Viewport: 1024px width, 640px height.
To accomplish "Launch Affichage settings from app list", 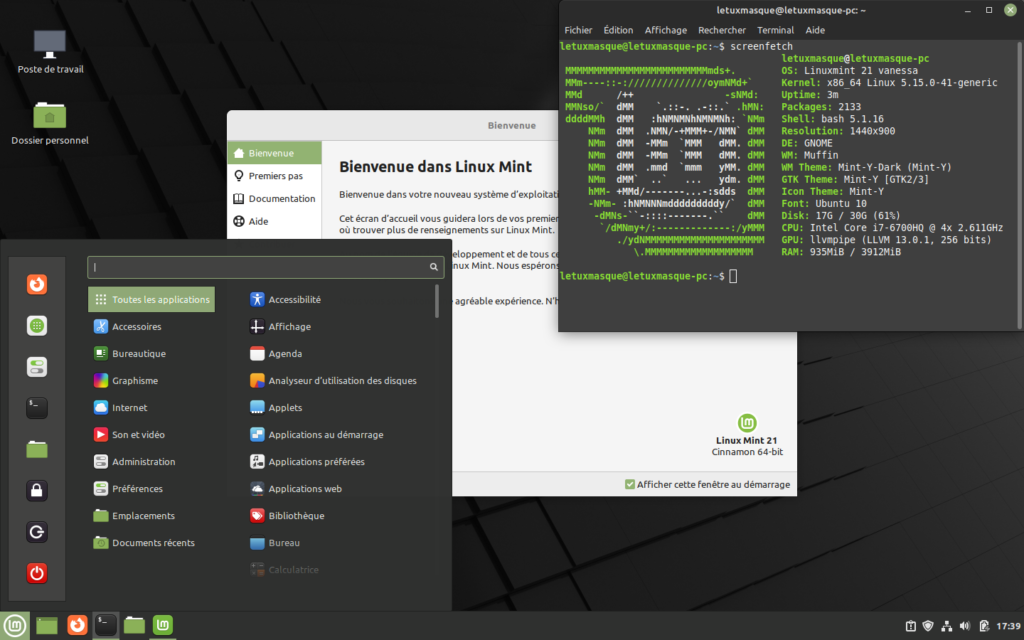I will 280,327.
